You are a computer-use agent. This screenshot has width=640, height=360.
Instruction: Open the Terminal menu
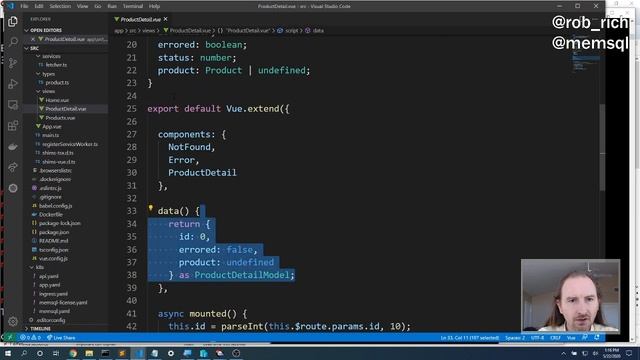tap(133, 6)
